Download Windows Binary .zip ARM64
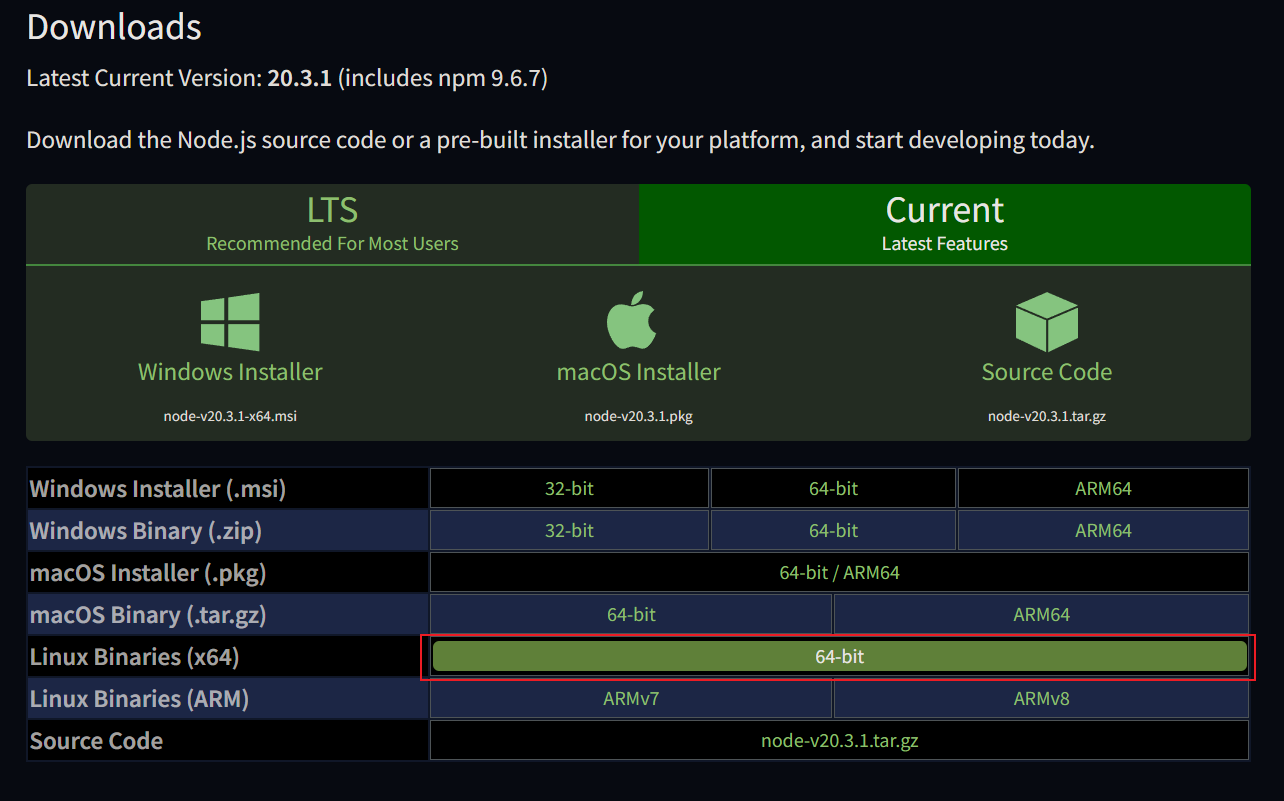Image resolution: width=1284 pixels, height=801 pixels. coord(1103,531)
